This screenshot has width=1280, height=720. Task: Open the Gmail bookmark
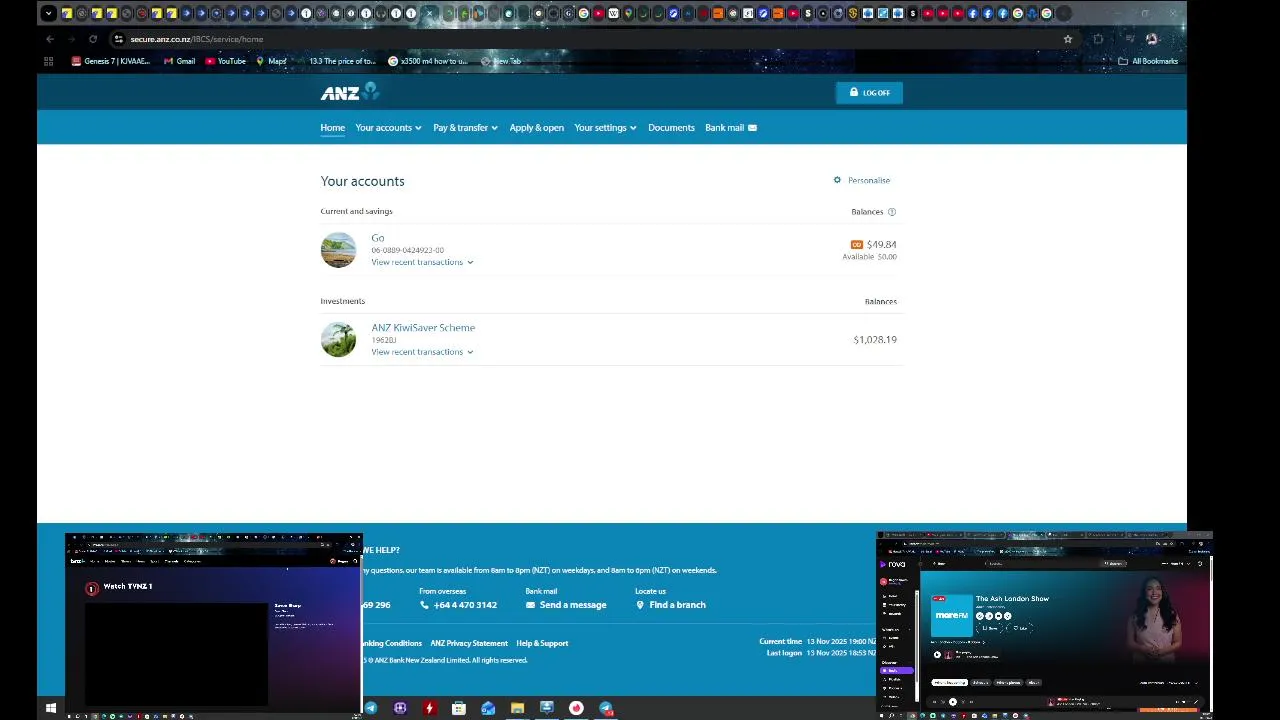pyautogui.click(x=179, y=61)
